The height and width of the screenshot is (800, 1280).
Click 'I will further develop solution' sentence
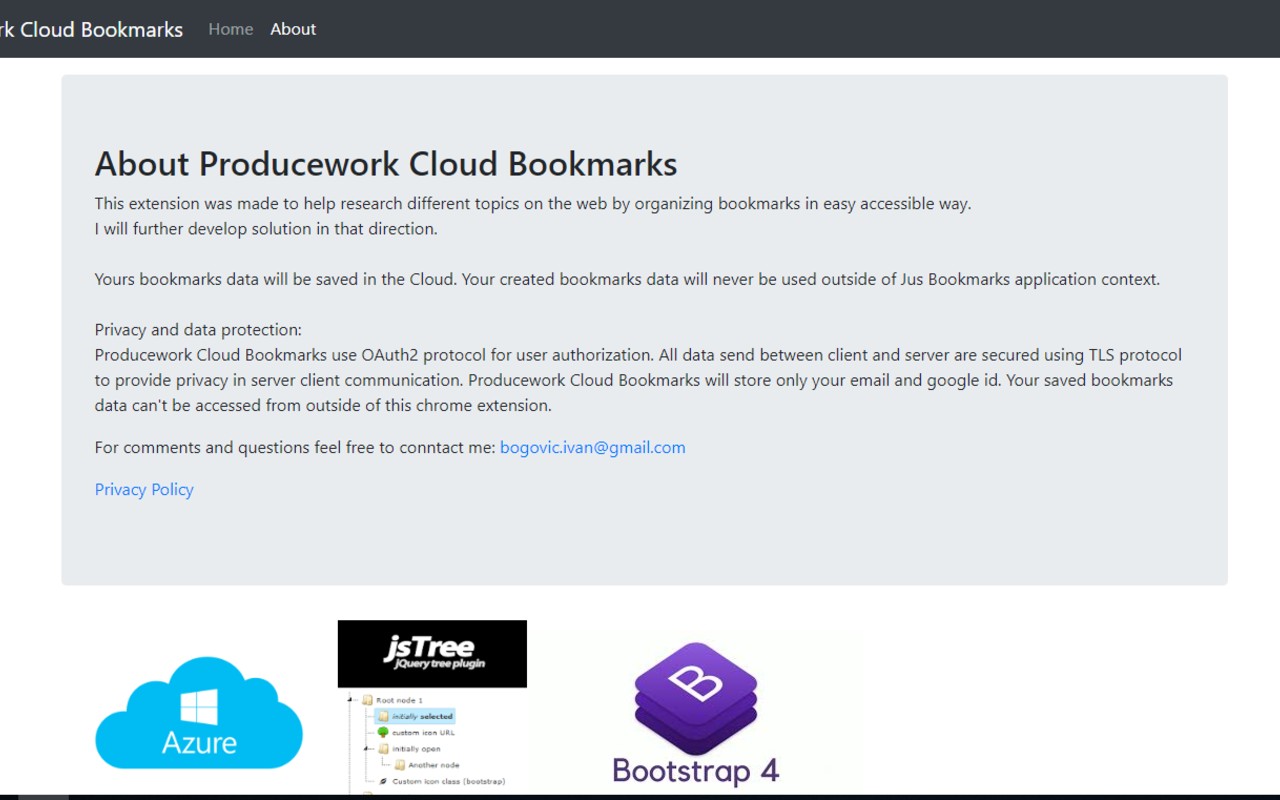click(x=266, y=229)
